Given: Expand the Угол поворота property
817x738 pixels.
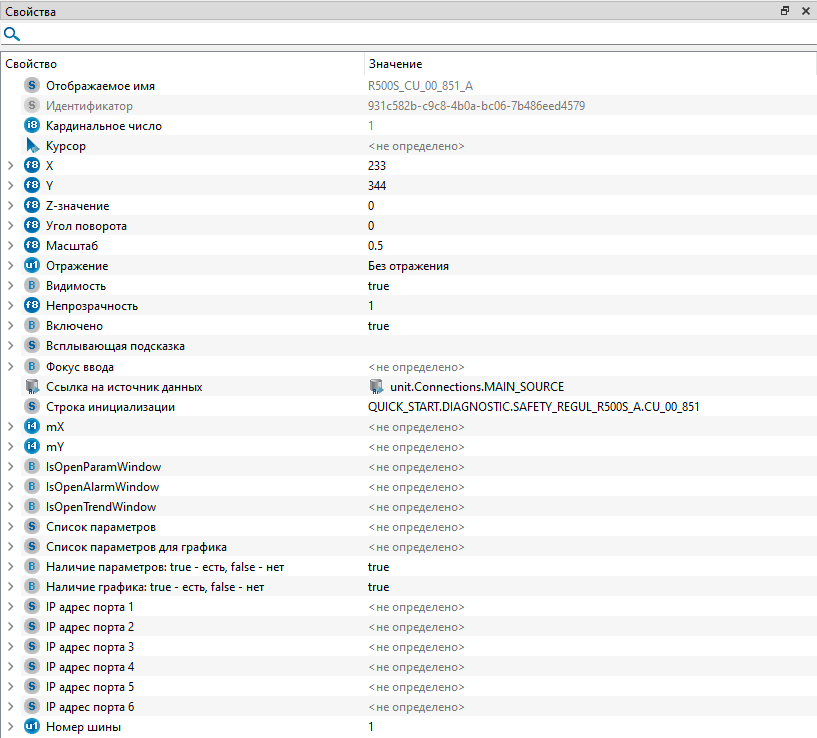Looking at the screenshot, I should [11, 226].
